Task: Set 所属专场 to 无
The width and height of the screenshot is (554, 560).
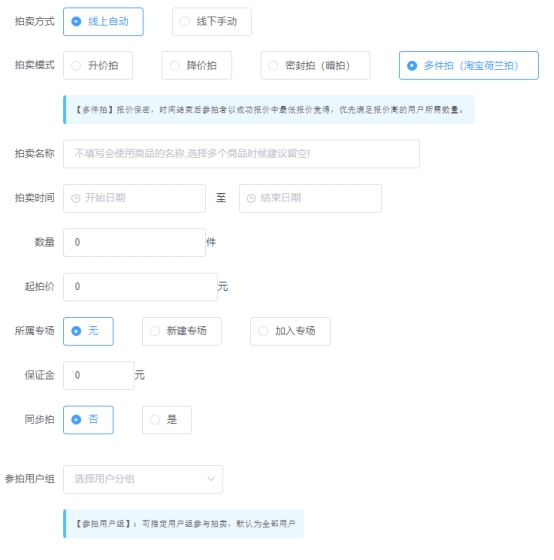Action: coord(88,331)
